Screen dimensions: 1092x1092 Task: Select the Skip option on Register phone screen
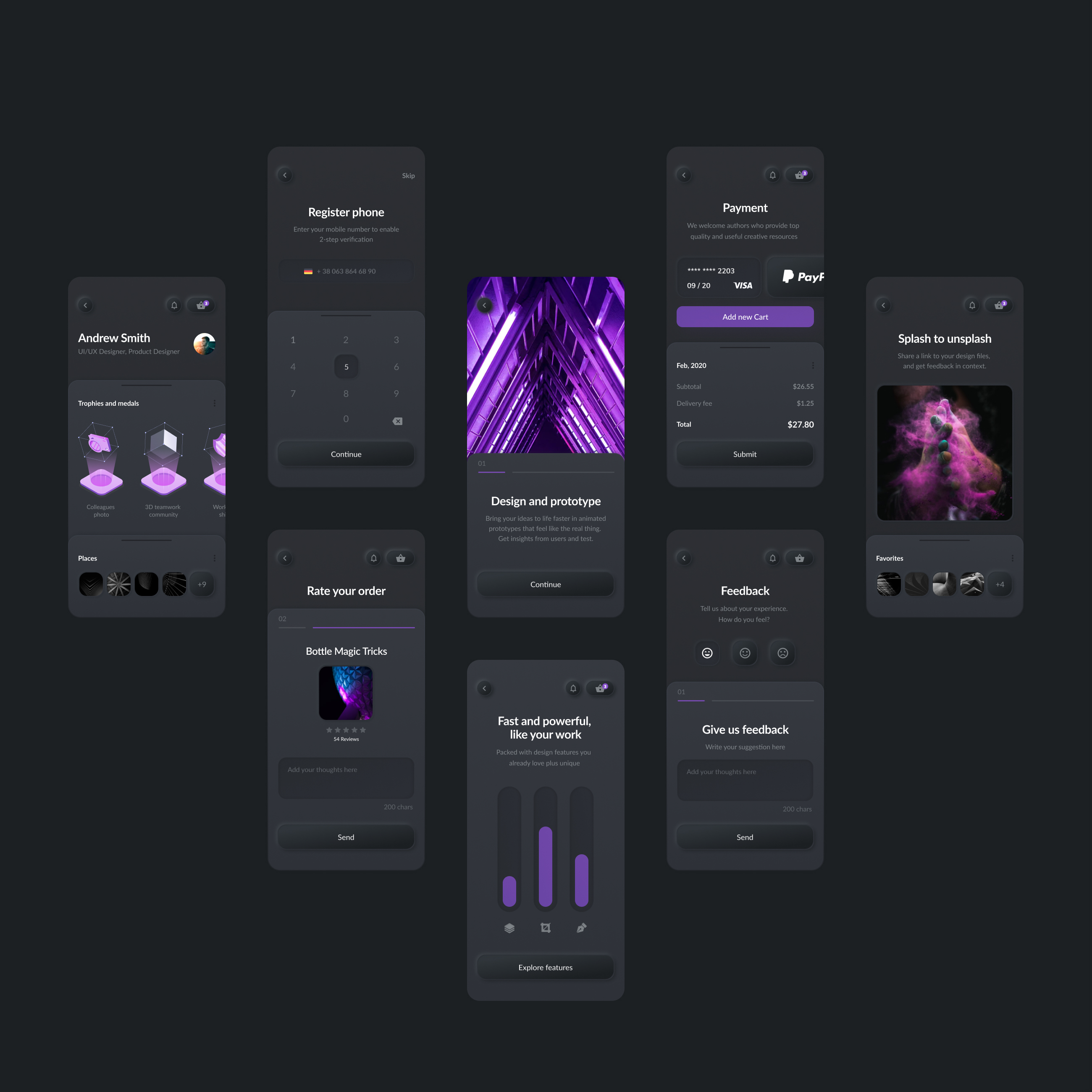click(408, 176)
